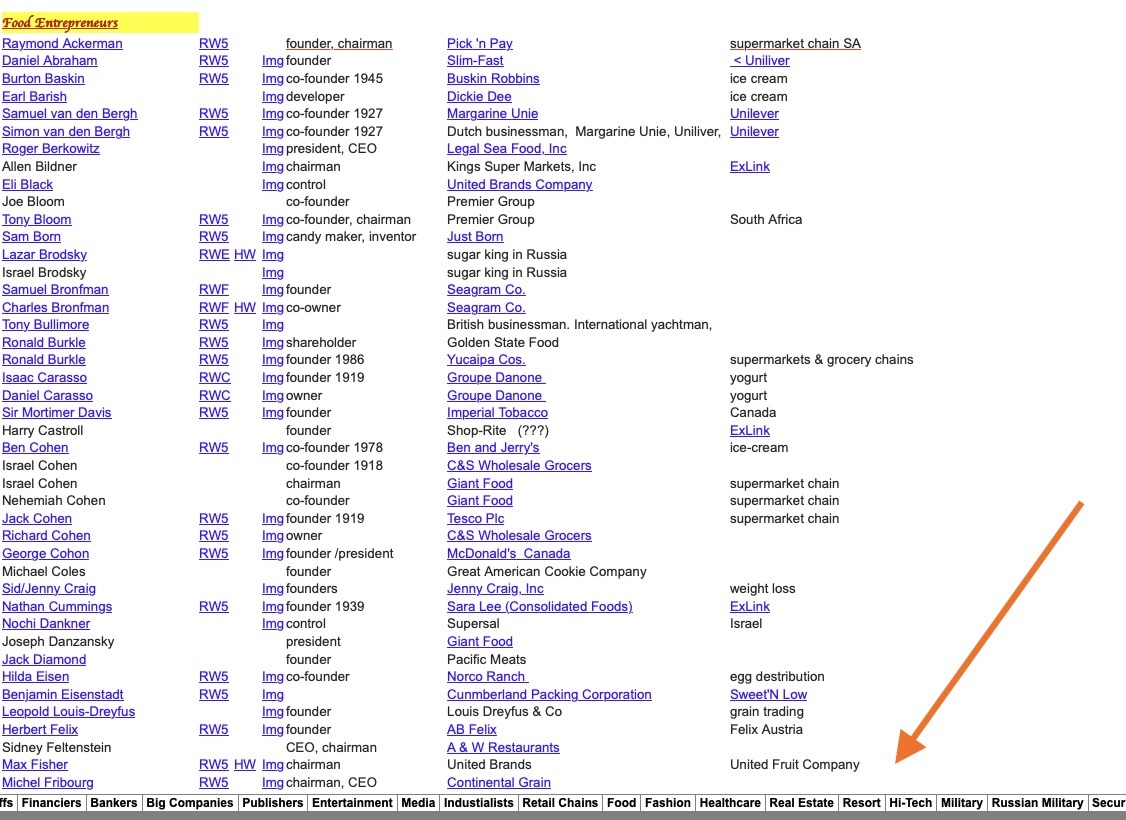Click RWC link beside Isaac Carasso
The height and width of the screenshot is (820, 1126).
pos(215,378)
